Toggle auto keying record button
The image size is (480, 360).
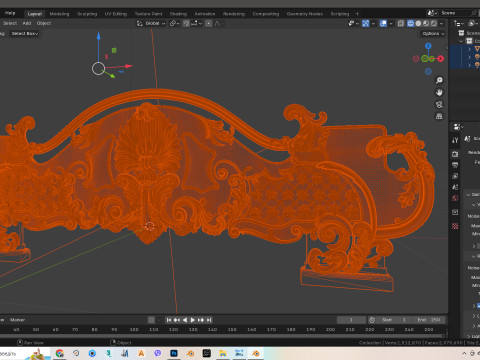point(151,320)
